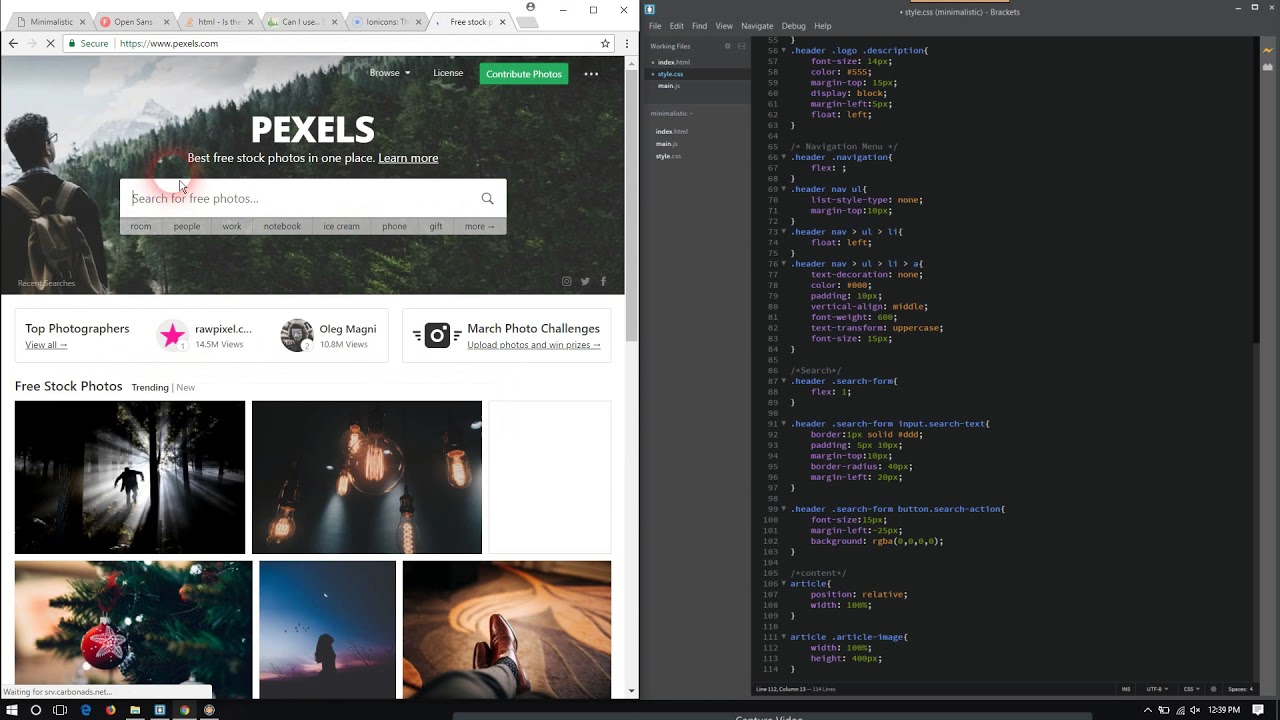Click rawpixel photographer avatar
This screenshot has height=720, width=1280.
(x=173, y=335)
